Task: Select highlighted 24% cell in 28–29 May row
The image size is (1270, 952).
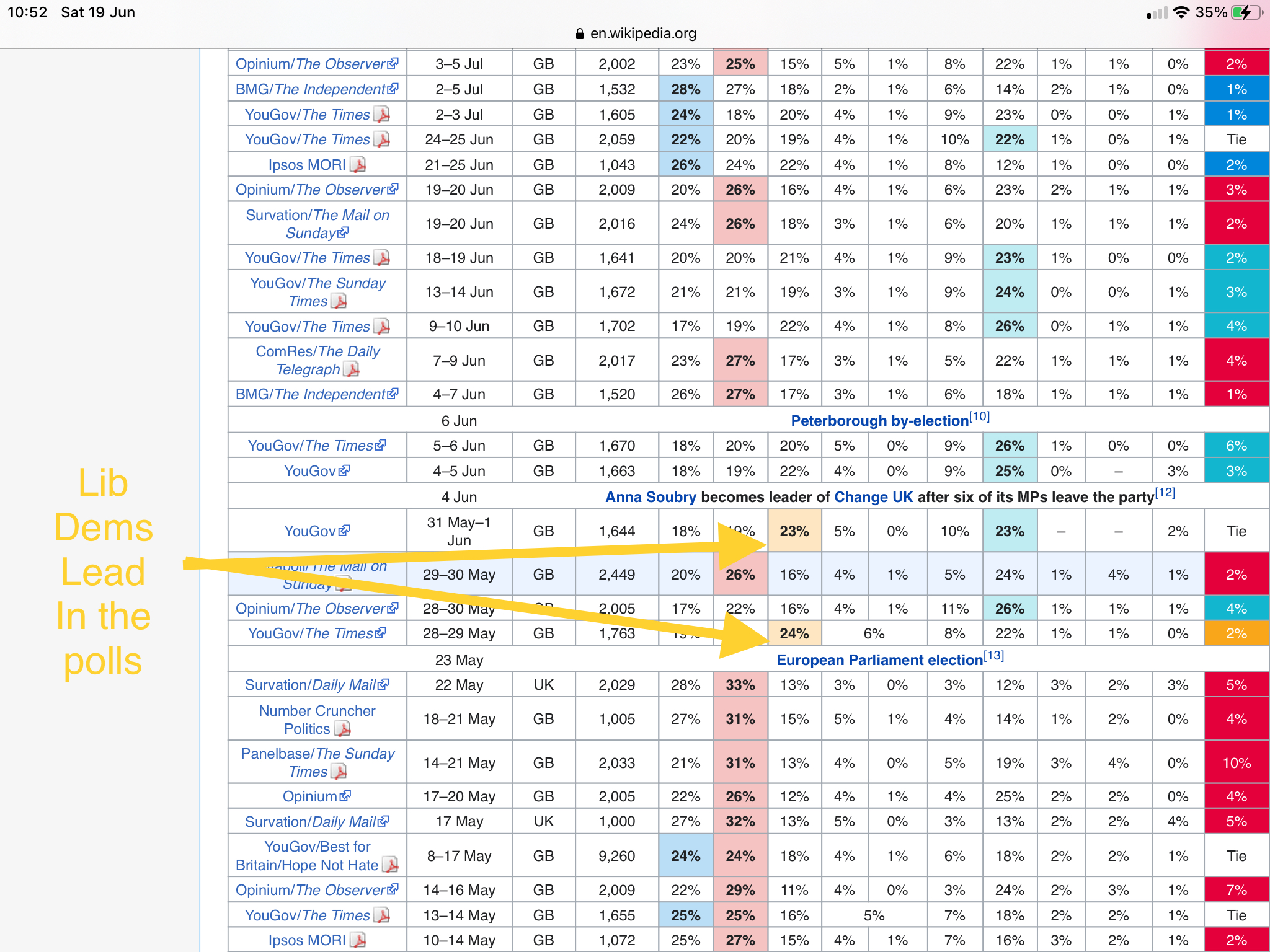Action: point(794,633)
